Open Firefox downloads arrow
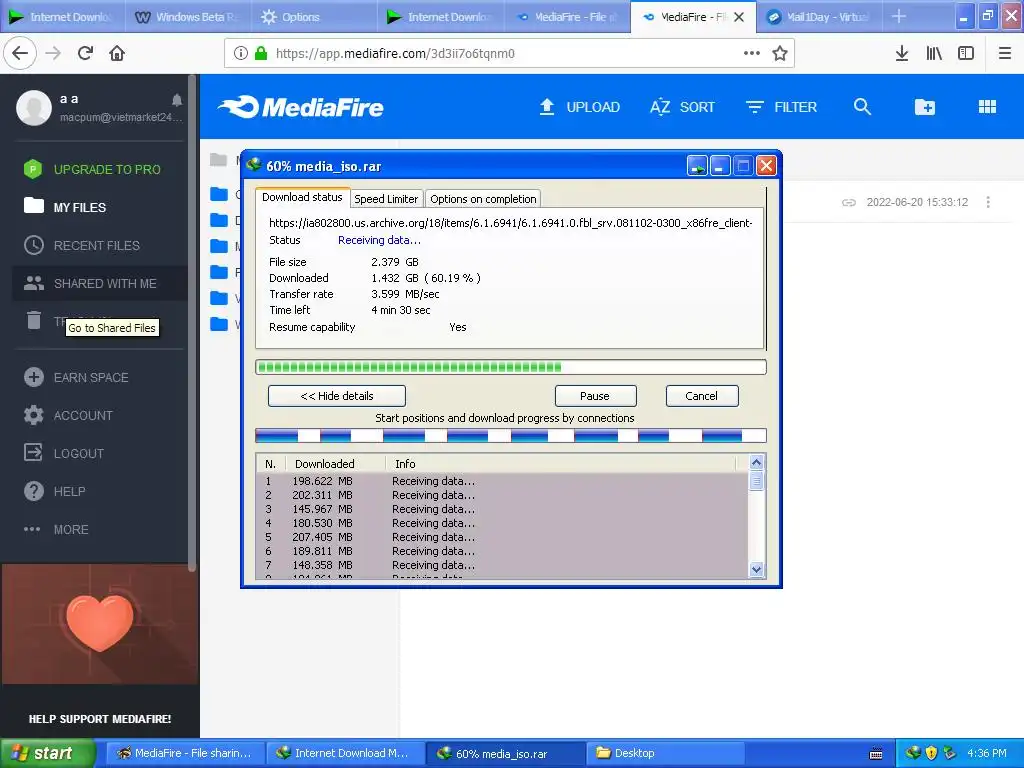The image size is (1024, 768). point(902,53)
